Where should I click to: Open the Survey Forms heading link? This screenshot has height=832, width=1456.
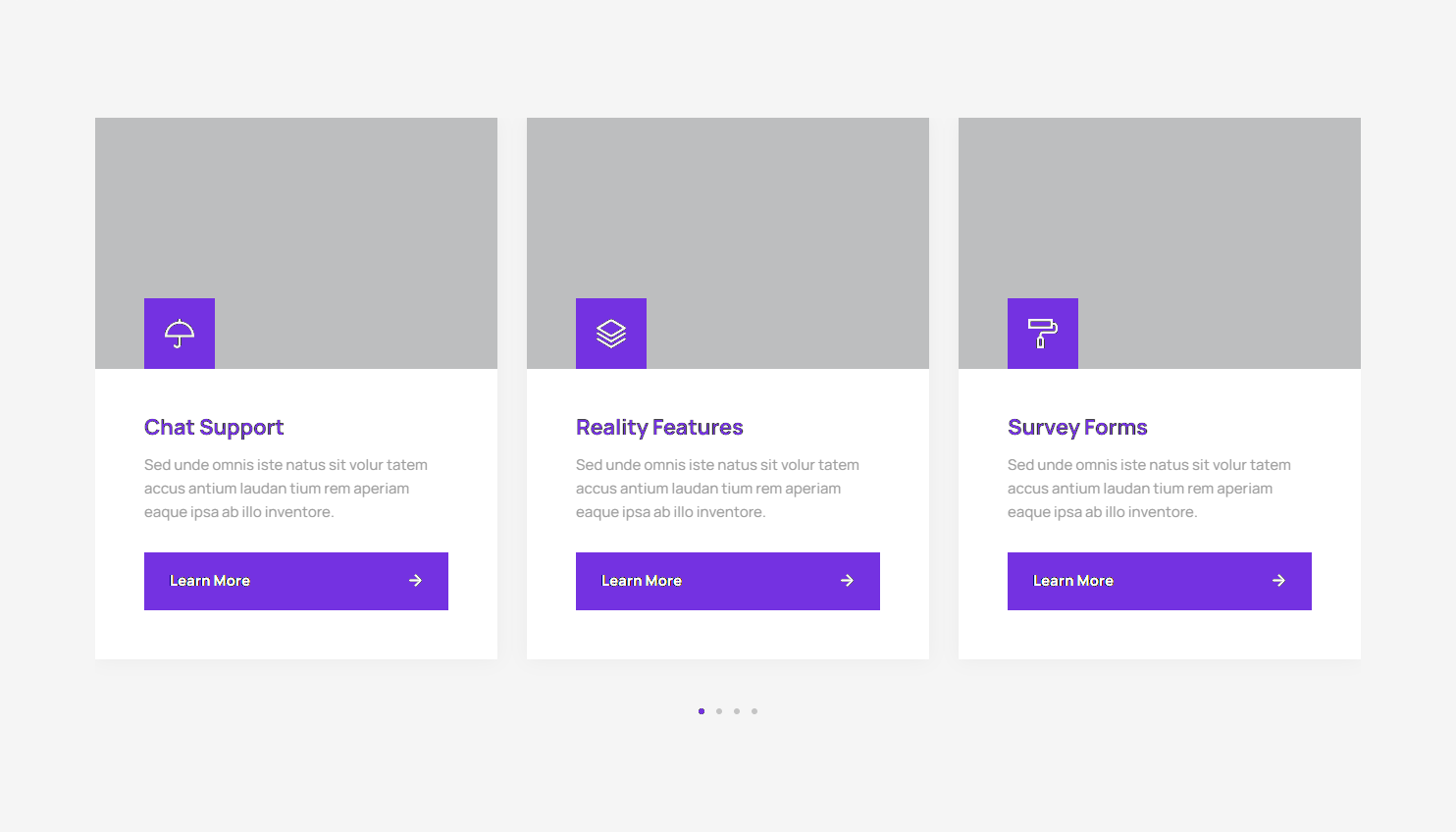tap(1077, 428)
